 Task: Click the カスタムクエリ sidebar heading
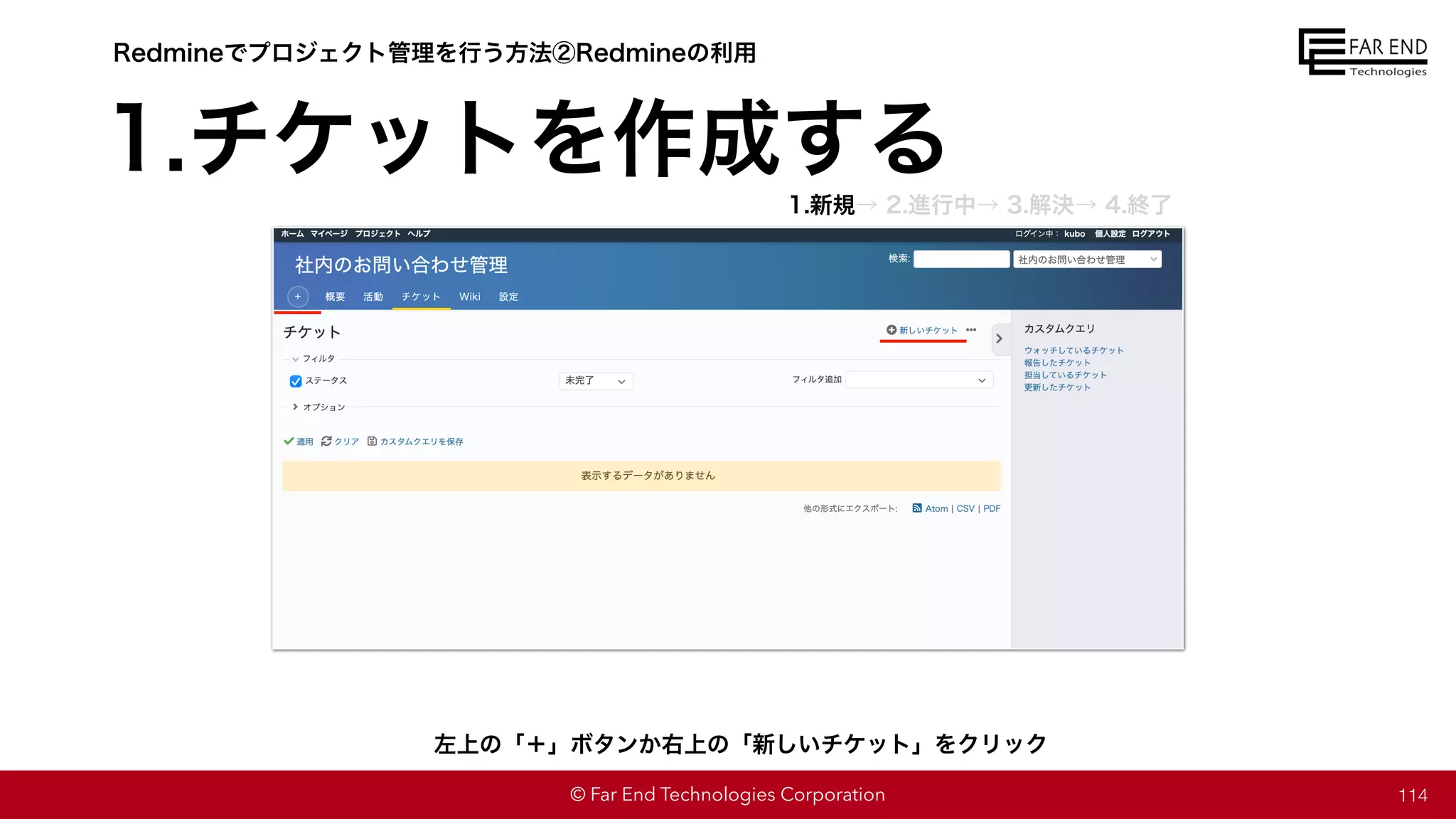(1059, 328)
